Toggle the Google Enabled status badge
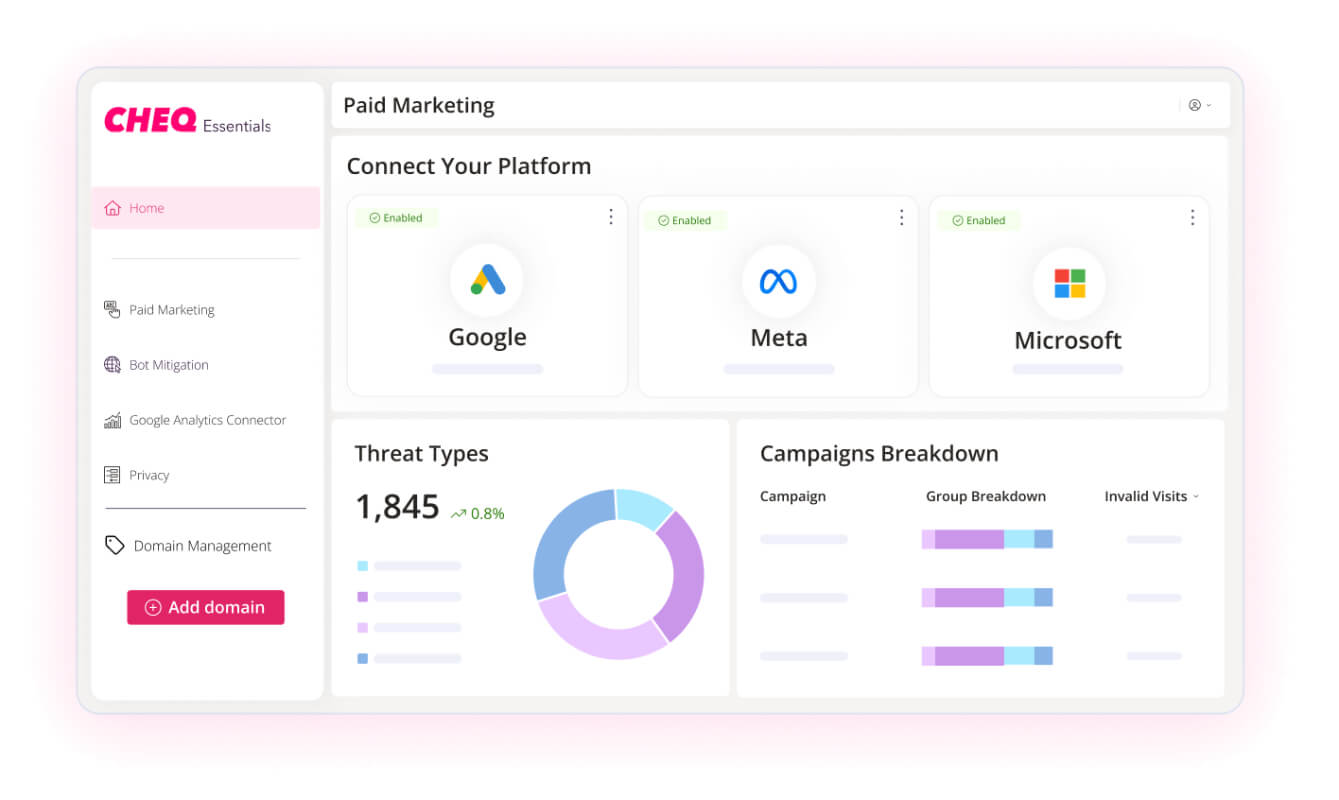 396,218
